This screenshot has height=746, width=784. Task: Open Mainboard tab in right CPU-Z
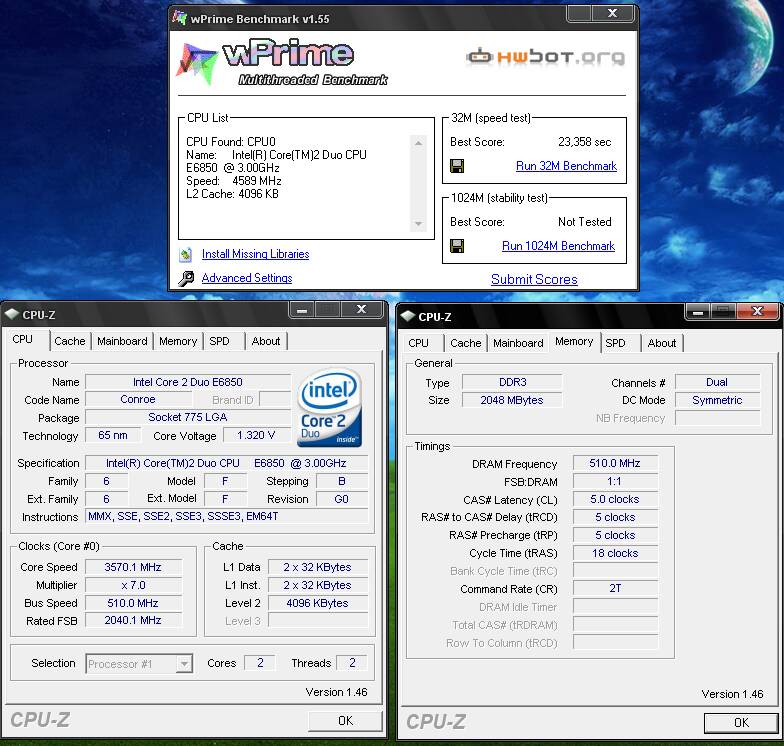(x=518, y=343)
